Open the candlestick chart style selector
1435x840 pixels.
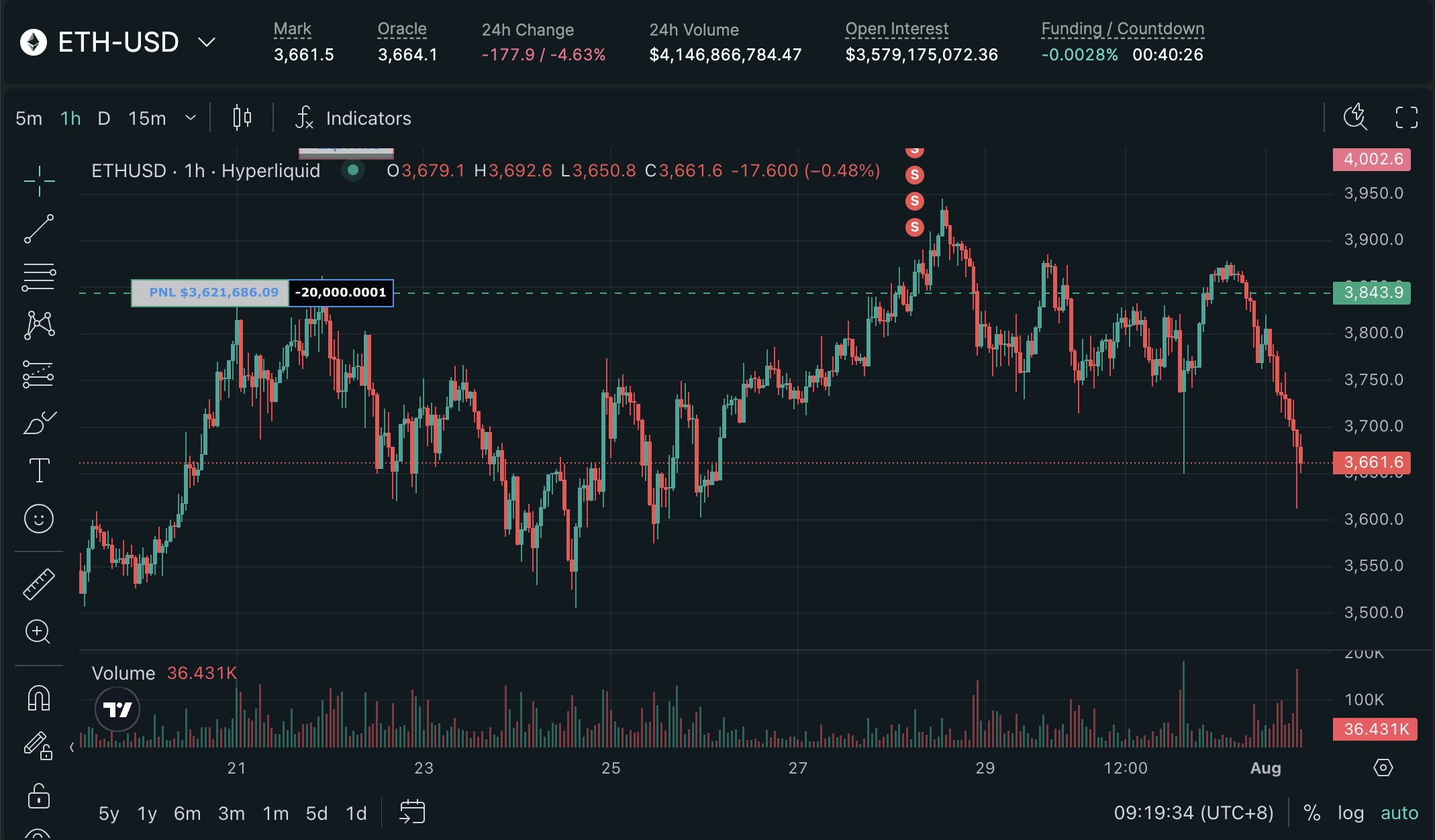pyautogui.click(x=242, y=118)
